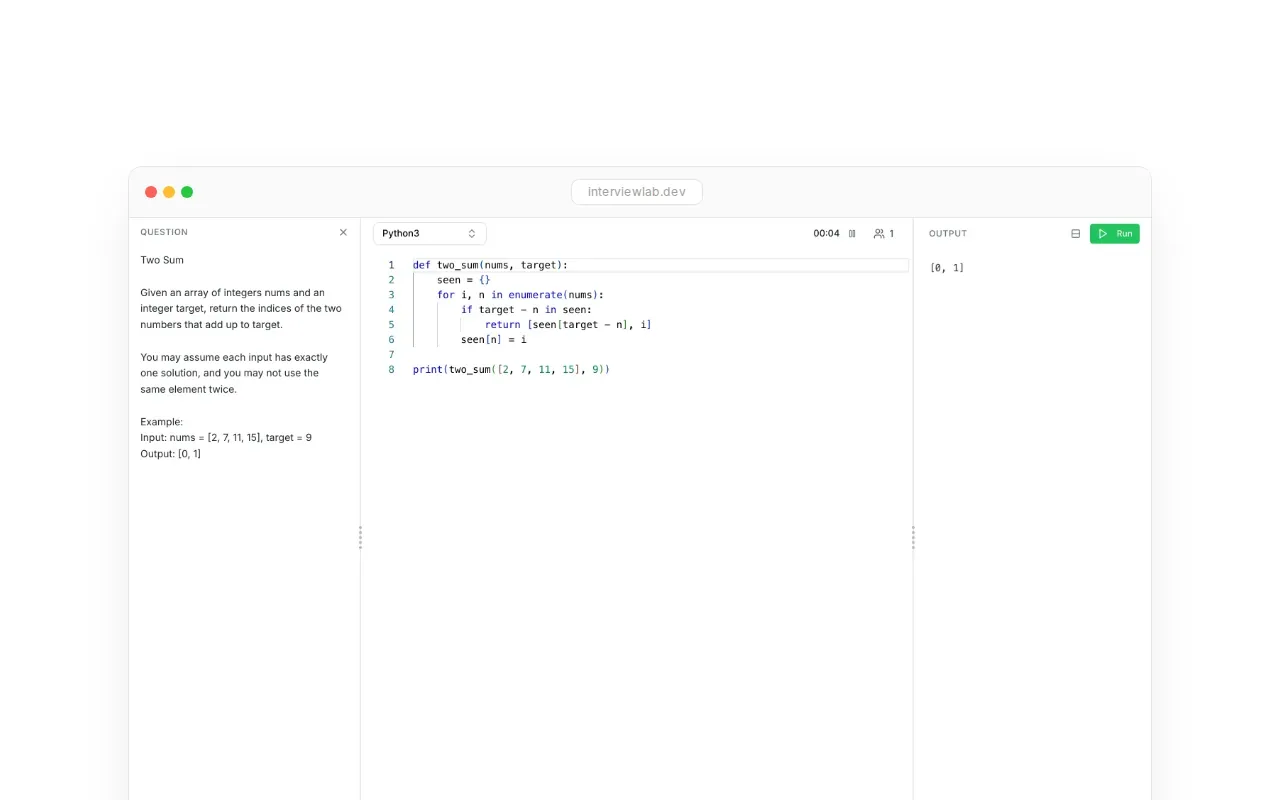The height and width of the screenshot is (800, 1280).
Task: Click the divider handle between question and editor
Action: point(360,538)
